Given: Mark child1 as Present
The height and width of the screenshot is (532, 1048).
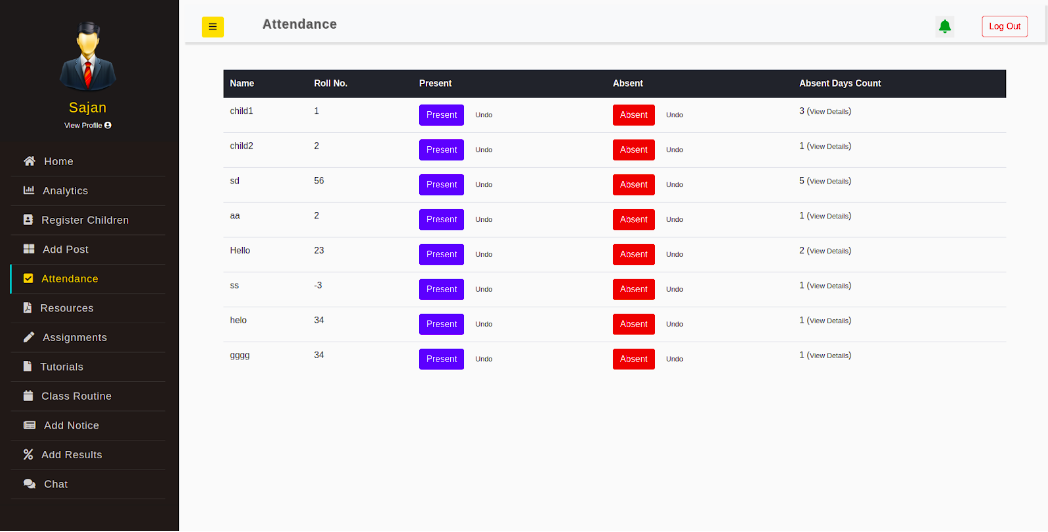Looking at the screenshot, I should 441,115.
